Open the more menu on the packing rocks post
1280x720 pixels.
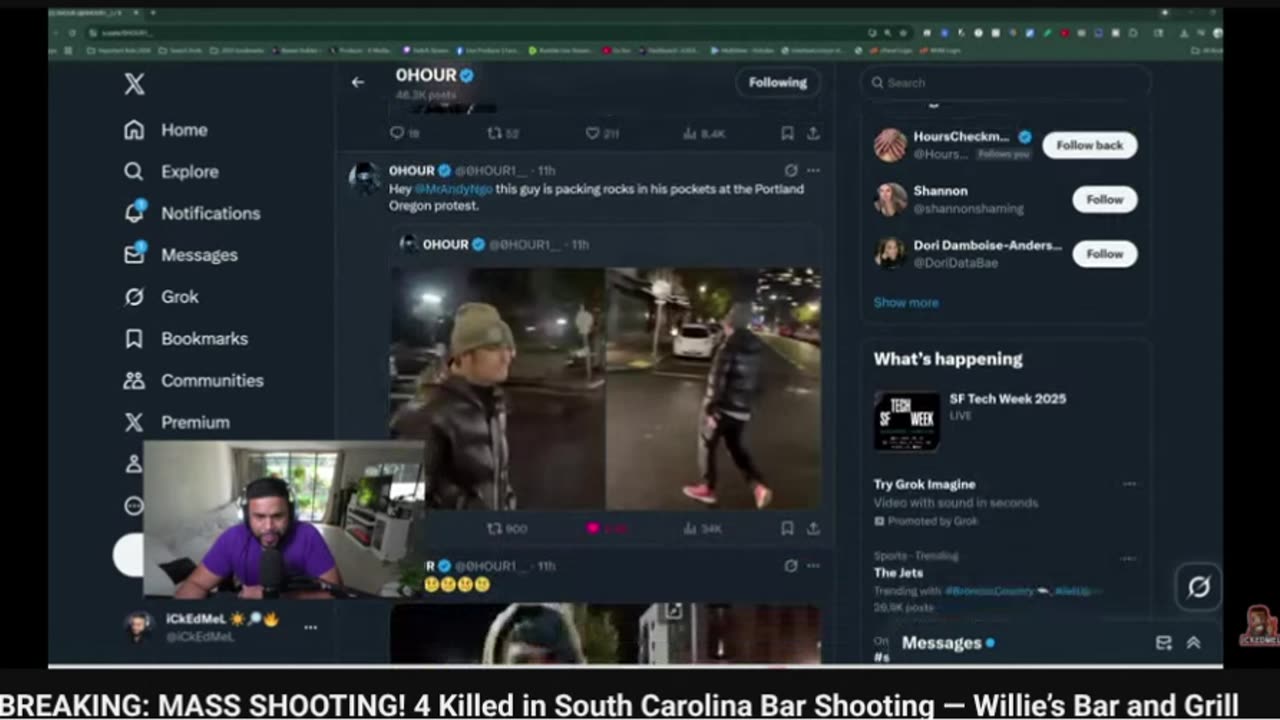point(813,171)
